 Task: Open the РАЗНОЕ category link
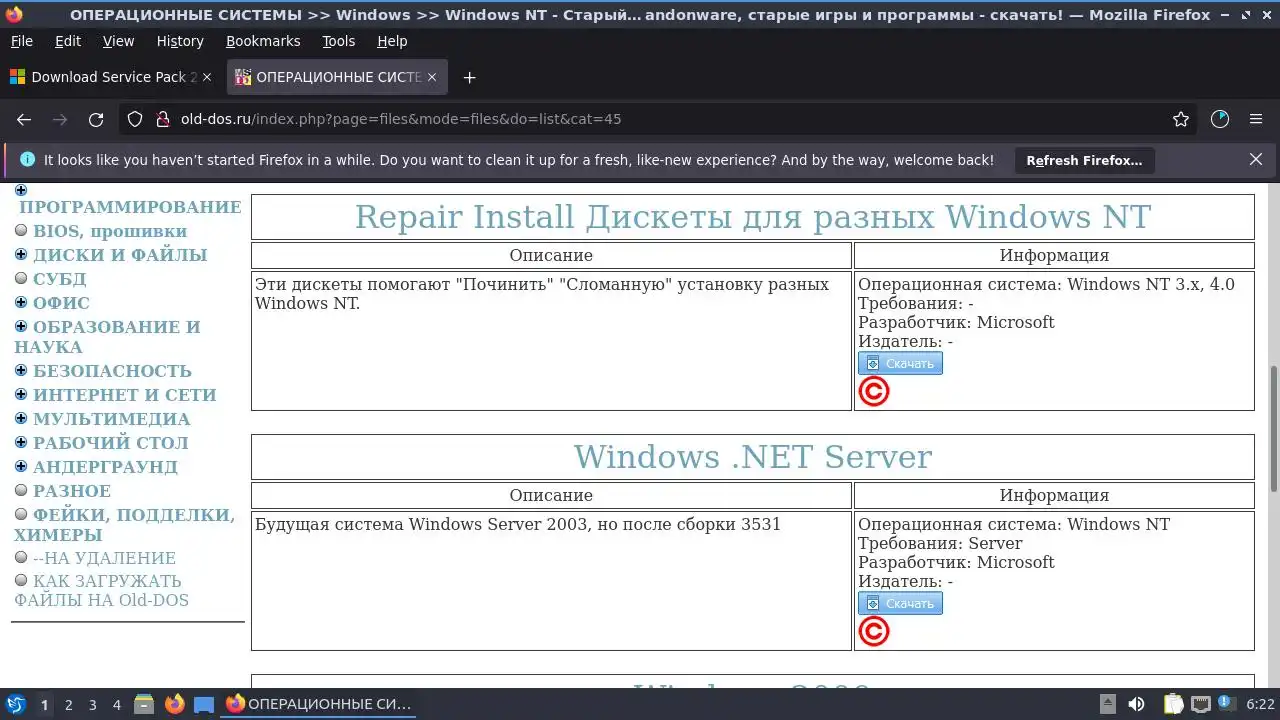(x=72, y=491)
